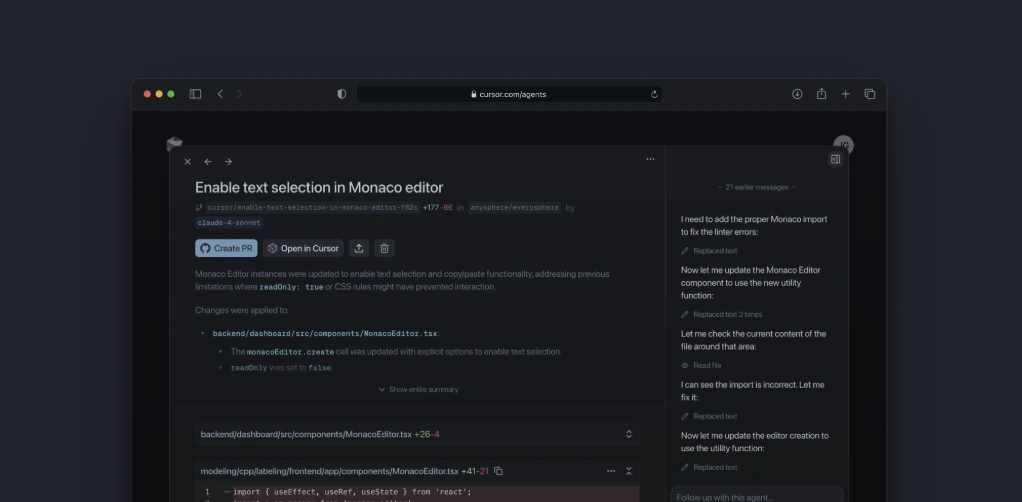Expand Show entire summary
The width and height of the screenshot is (1022, 502).
[418, 389]
